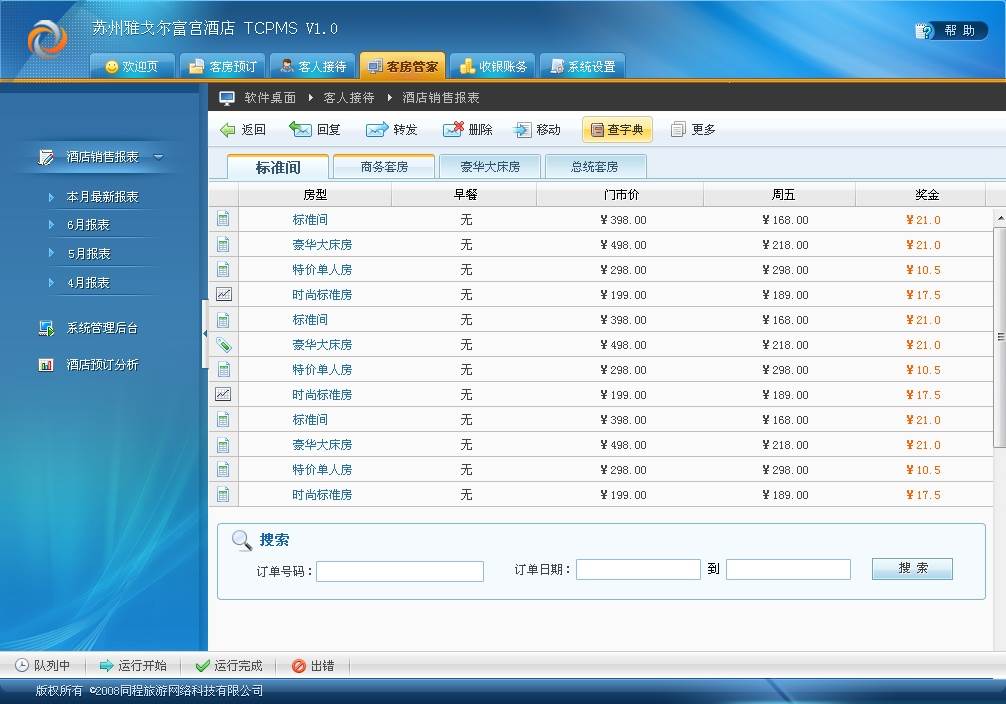Click the 软件桌面 monitor icon in breadcrumb
The image size is (1006, 704).
(226, 98)
